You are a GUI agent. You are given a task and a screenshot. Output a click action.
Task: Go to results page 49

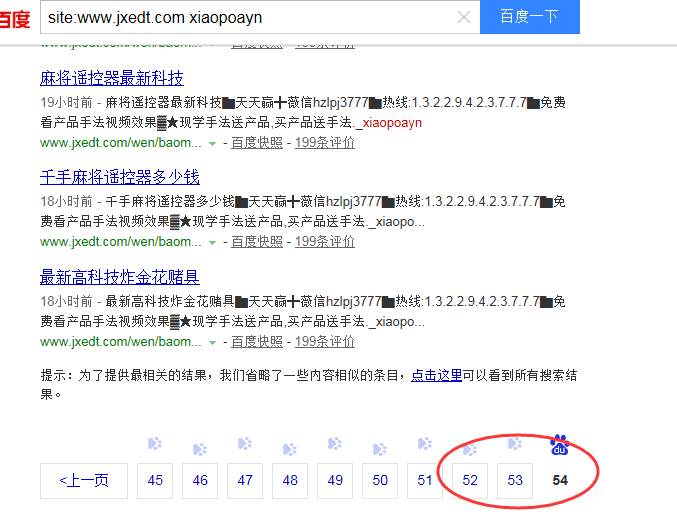click(335, 481)
